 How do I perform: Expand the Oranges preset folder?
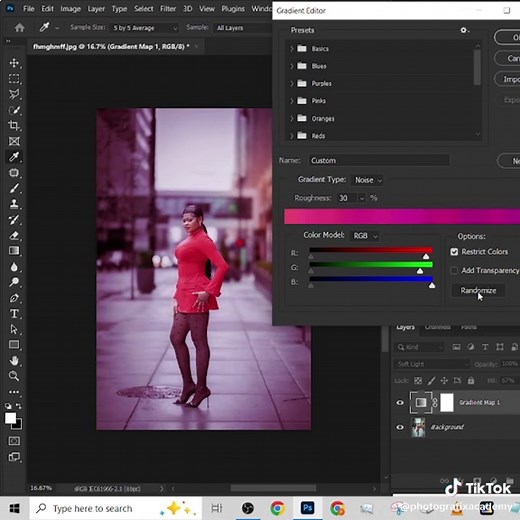pos(292,118)
